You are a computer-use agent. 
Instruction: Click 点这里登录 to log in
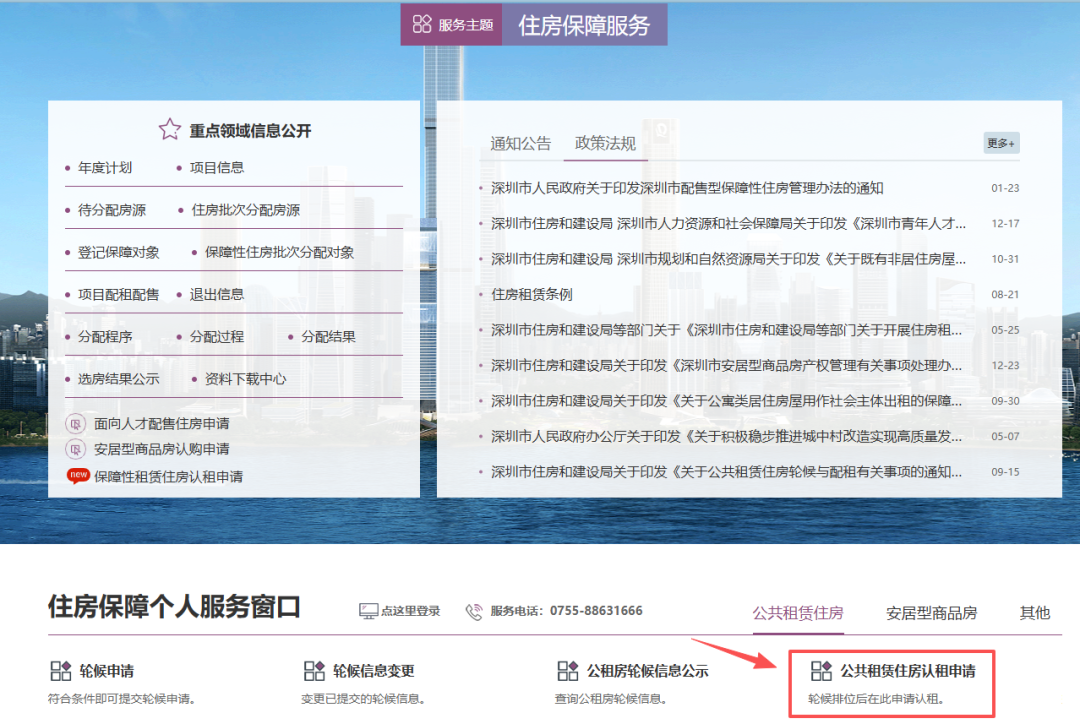click(411, 611)
